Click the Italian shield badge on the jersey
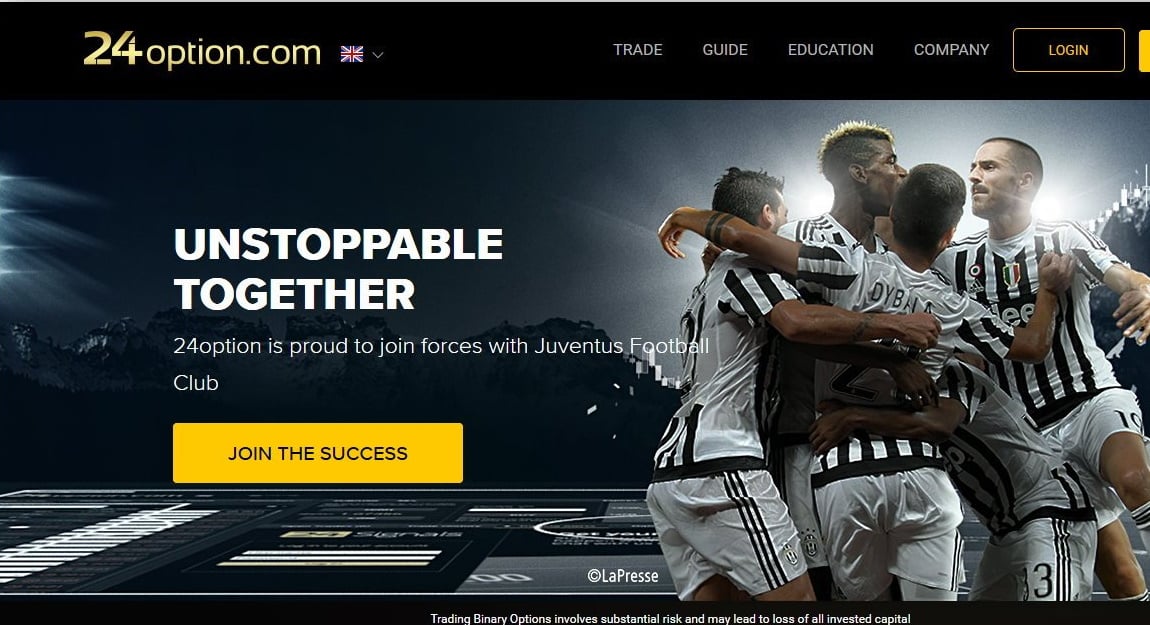Screen dimensions: 1150x625 click(x=1011, y=275)
